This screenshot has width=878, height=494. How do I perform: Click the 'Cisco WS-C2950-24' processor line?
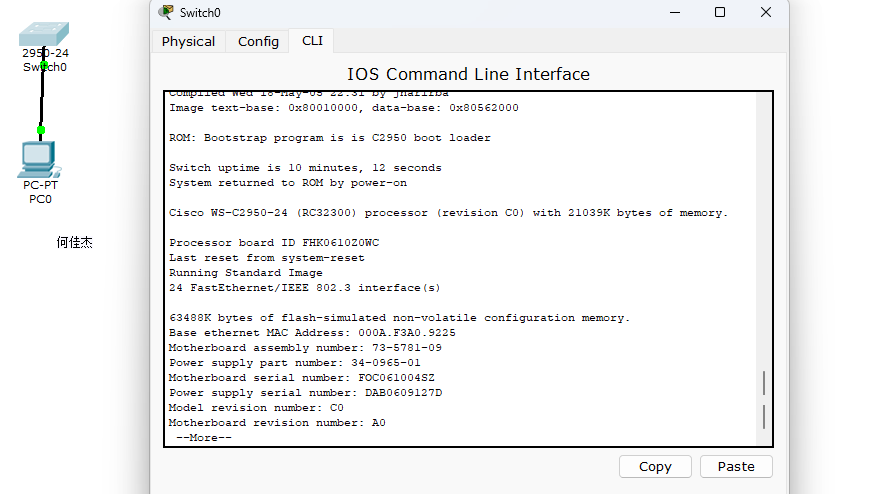(448, 213)
